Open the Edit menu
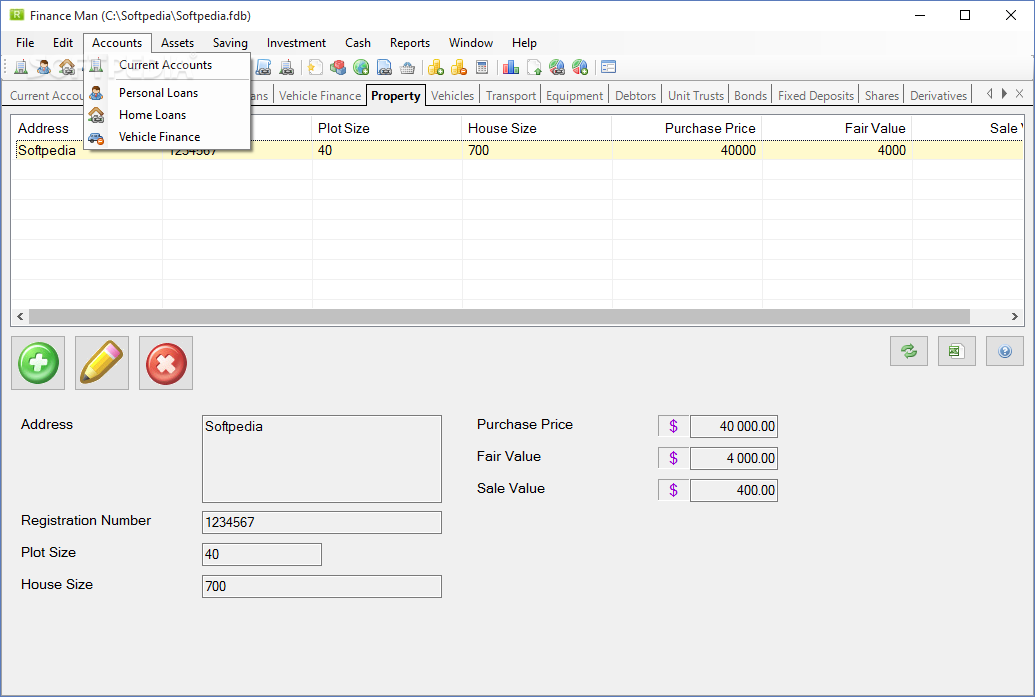Viewport: 1035px width, 697px height. click(x=63, y=43)
